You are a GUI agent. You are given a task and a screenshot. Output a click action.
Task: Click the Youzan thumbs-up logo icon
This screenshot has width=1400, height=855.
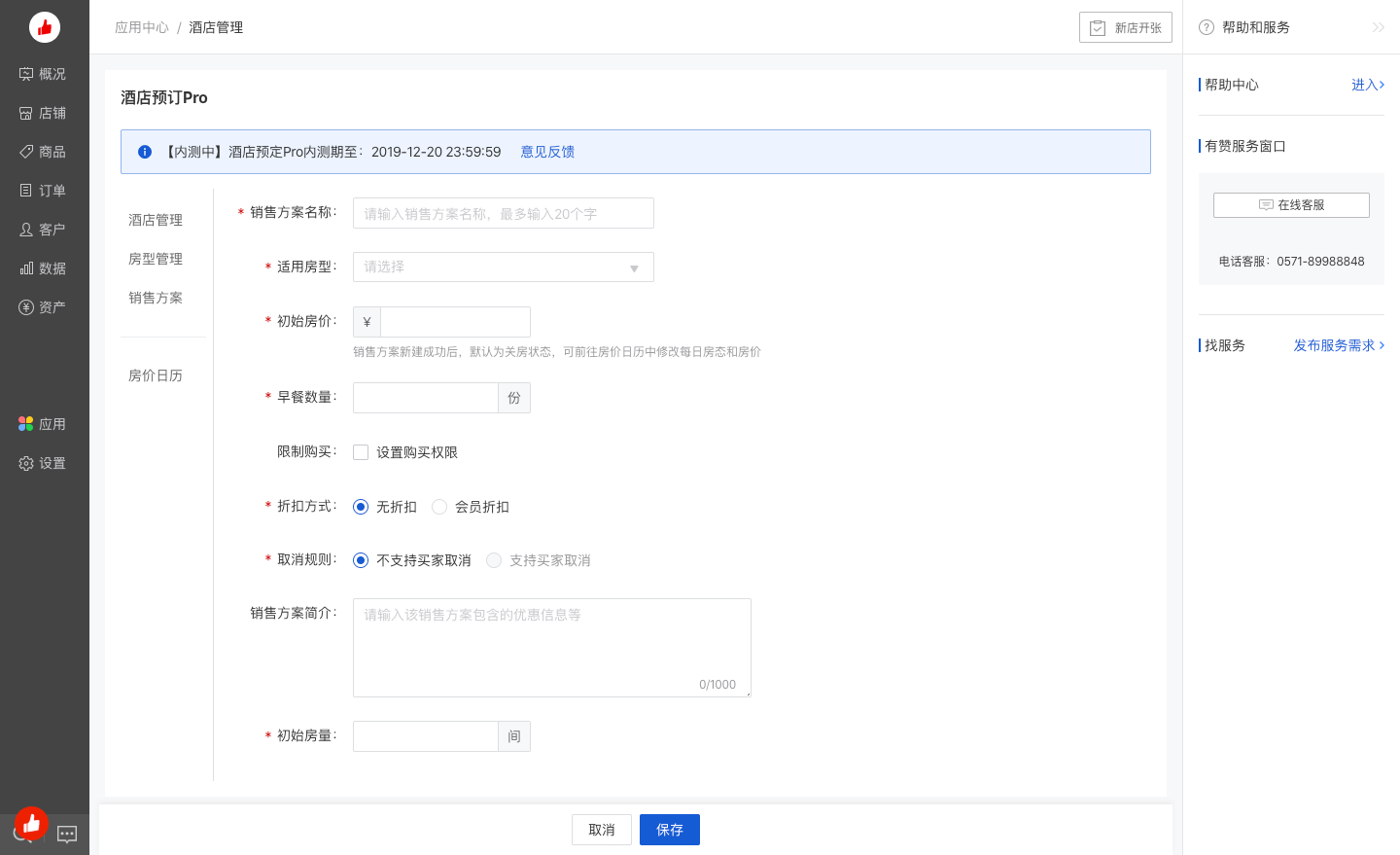tap(45, 27)
